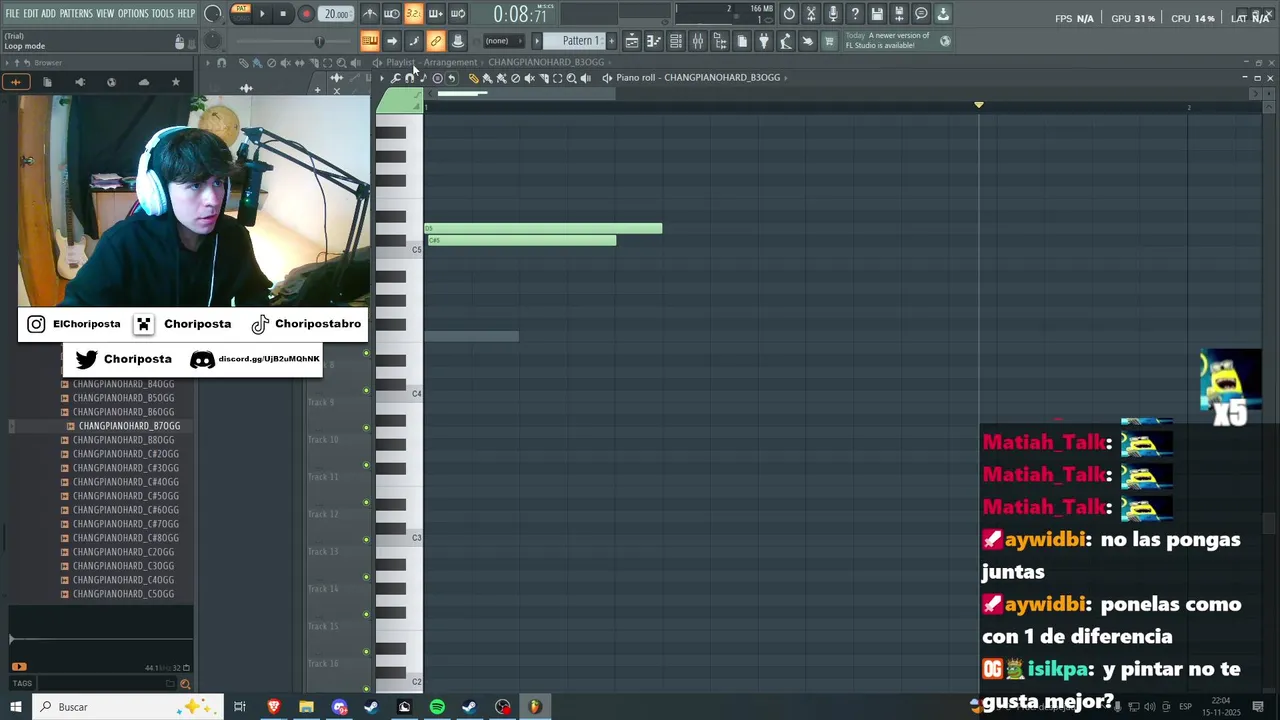The width and height of the screenshot is (1280, 720).
Task: Click the Stop button in transport
Action: pos(283,14)
